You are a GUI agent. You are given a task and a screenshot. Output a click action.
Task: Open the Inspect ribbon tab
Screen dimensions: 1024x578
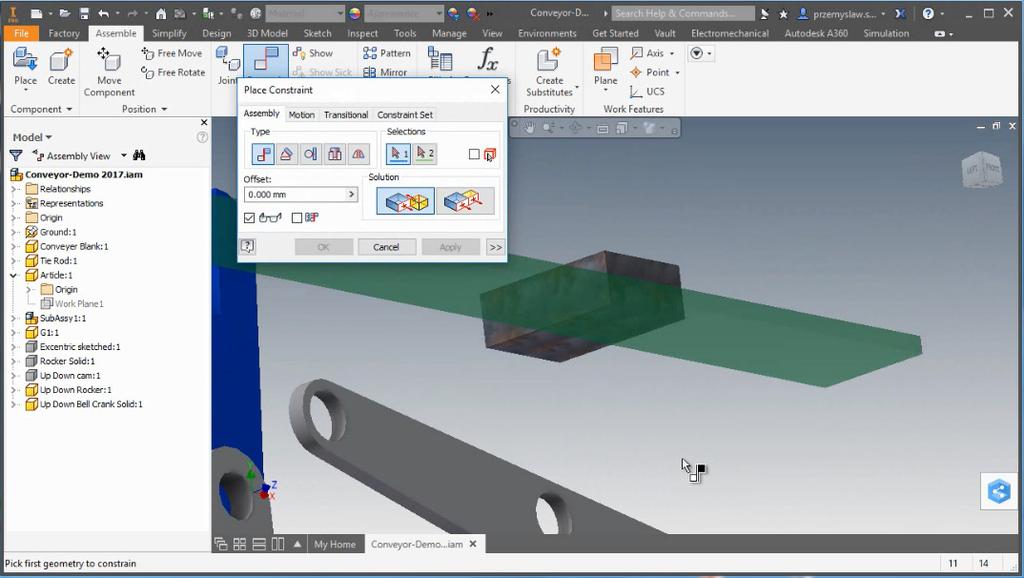362,33
